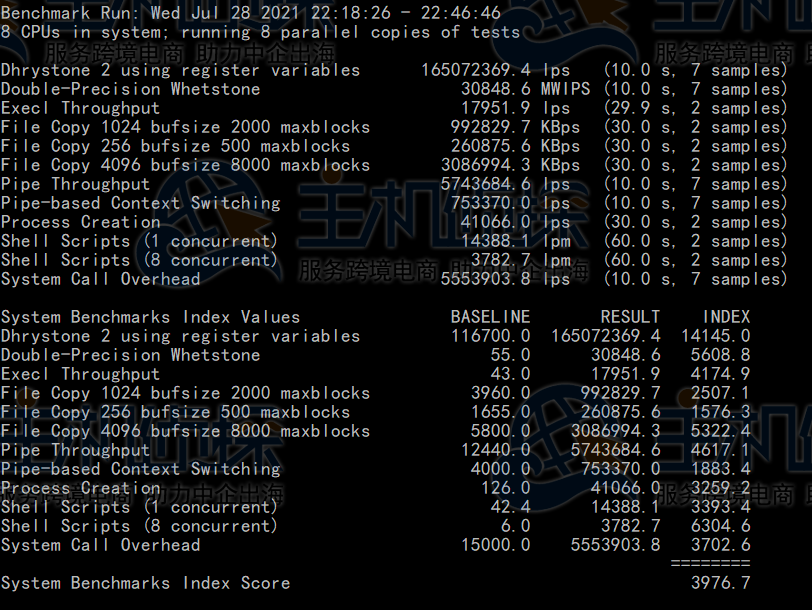Screen dimensions: 812x610
Task: Click the MWIPS unit label
Action: [566, 89]
